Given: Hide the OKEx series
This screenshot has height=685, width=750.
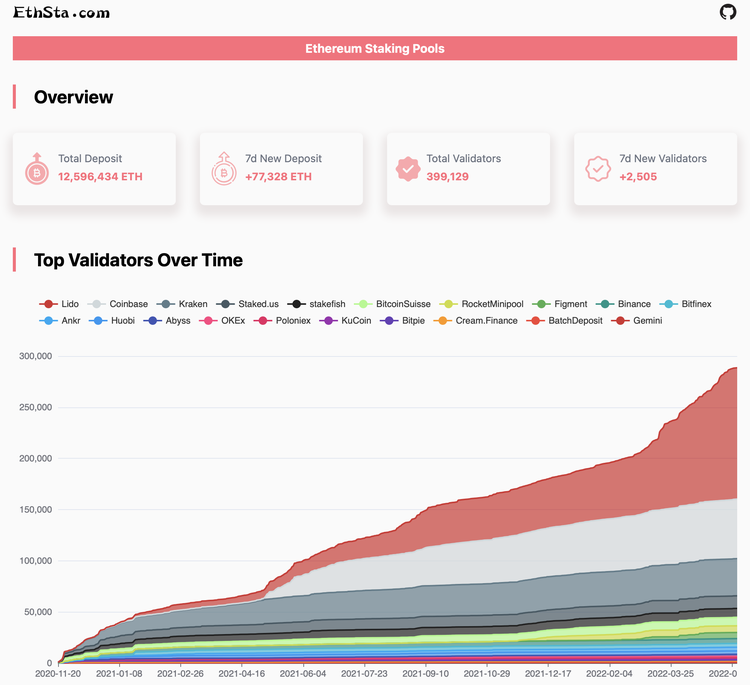Looking at the screenshot, I should coord(222,320).
